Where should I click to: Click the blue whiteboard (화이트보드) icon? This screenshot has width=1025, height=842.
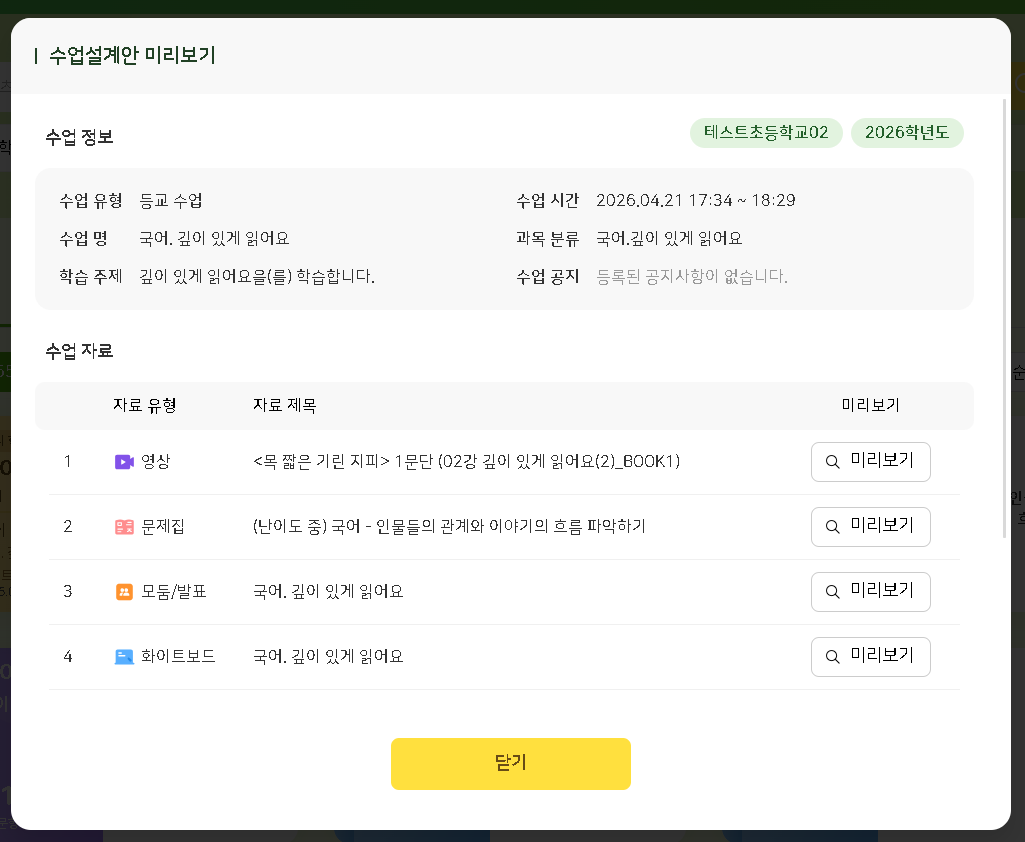click(x=124, y=657)
